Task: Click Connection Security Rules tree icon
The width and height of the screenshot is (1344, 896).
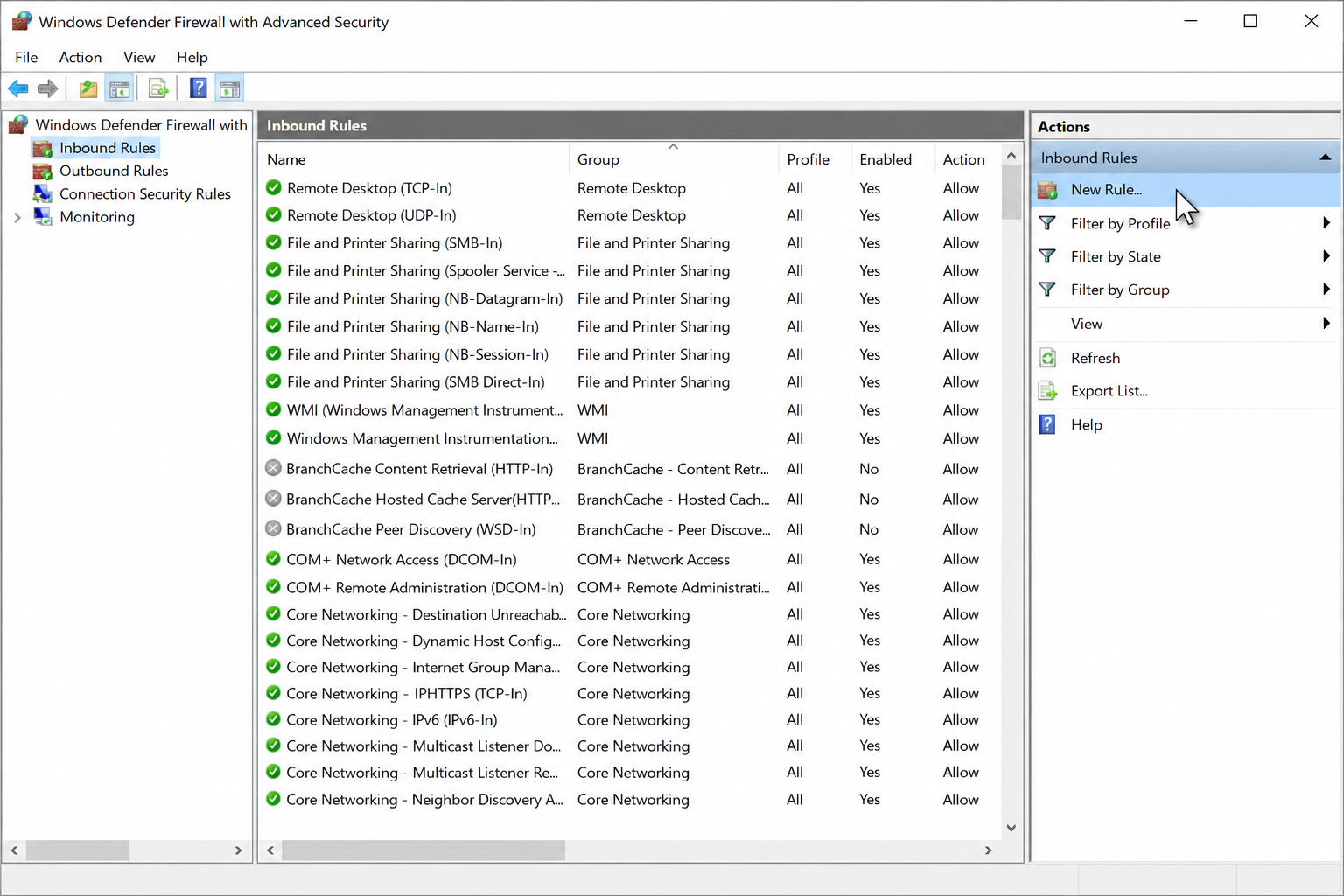Action: tap(42, 193)
